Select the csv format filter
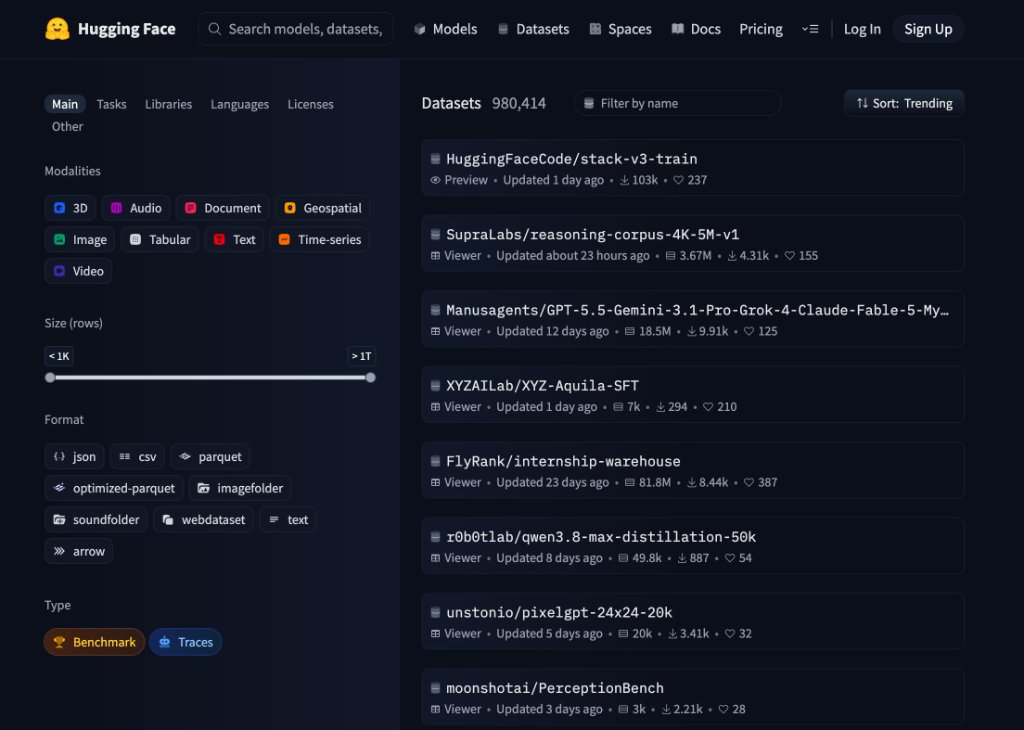This screenshot has height=730, width=1024. click(x=137, y=456)
